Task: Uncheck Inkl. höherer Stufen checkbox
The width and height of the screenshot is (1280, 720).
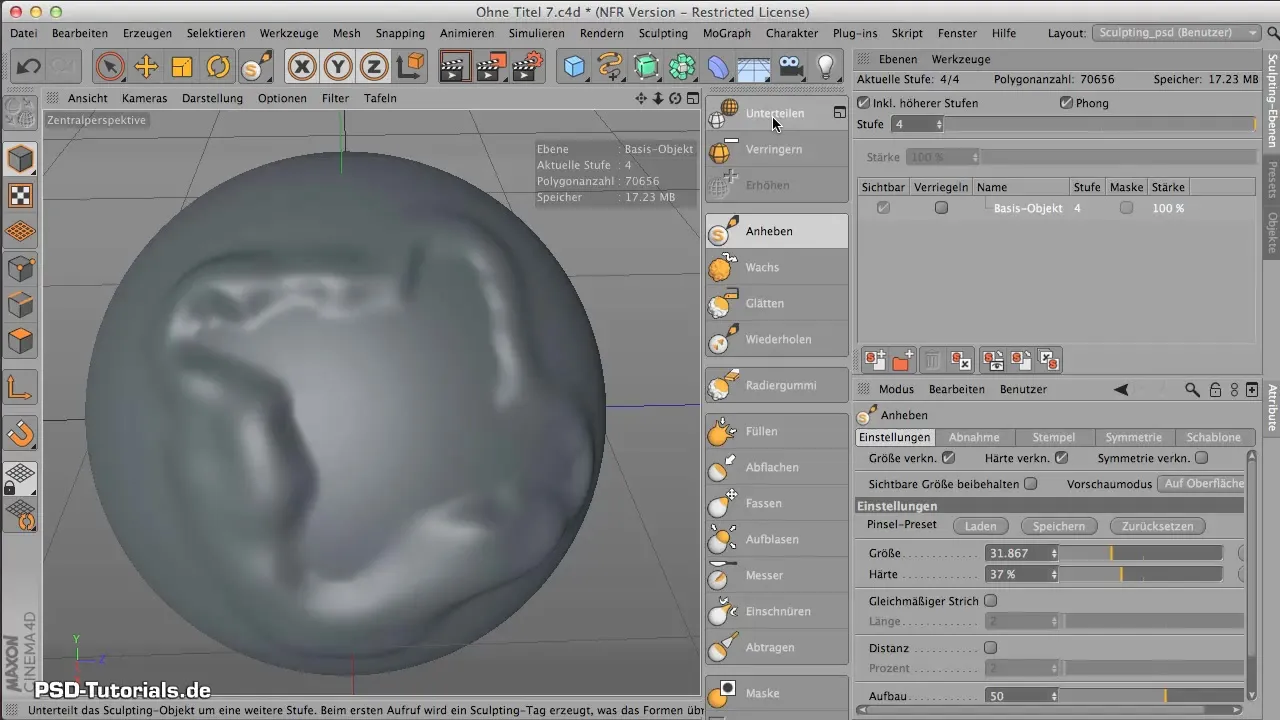Action: 864,103
